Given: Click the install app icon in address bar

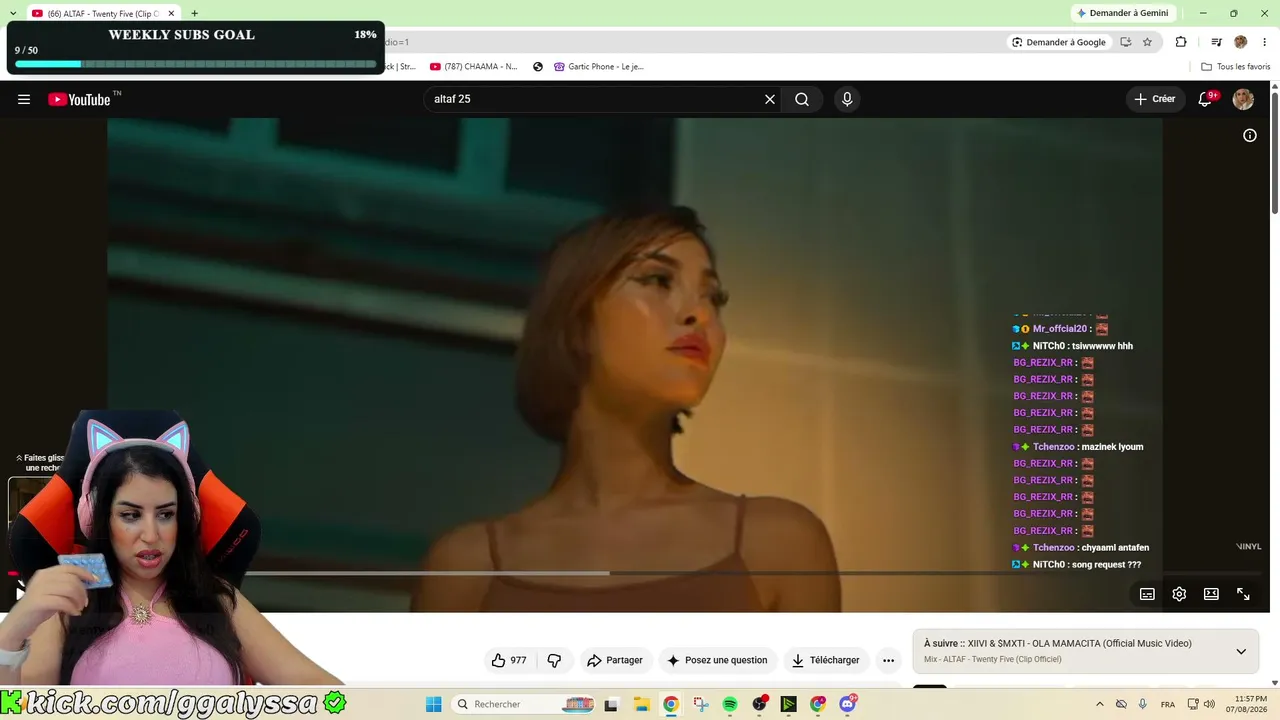Looking at the screenshot, I should tap(1126, 42).
